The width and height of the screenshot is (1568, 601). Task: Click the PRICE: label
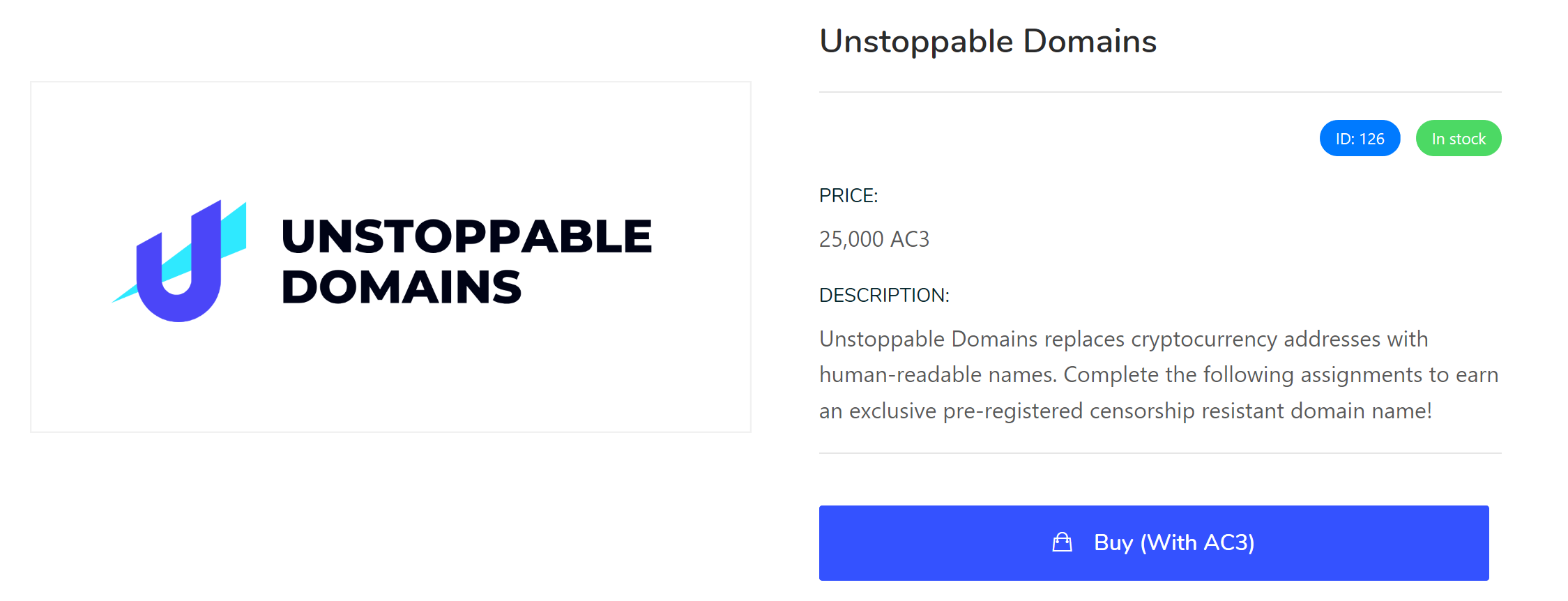pos(848,196)
